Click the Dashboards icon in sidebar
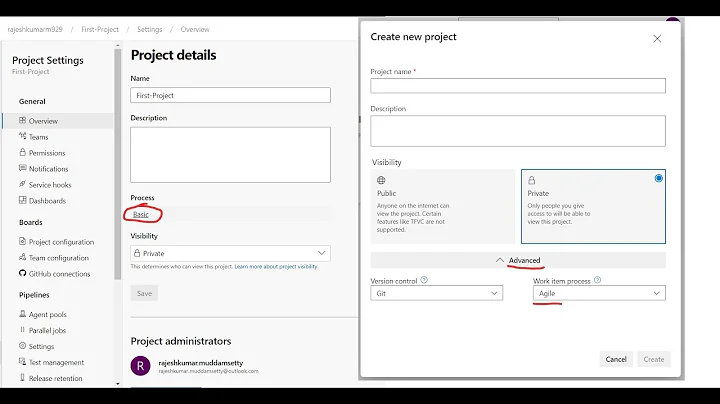 coord(22,200)
